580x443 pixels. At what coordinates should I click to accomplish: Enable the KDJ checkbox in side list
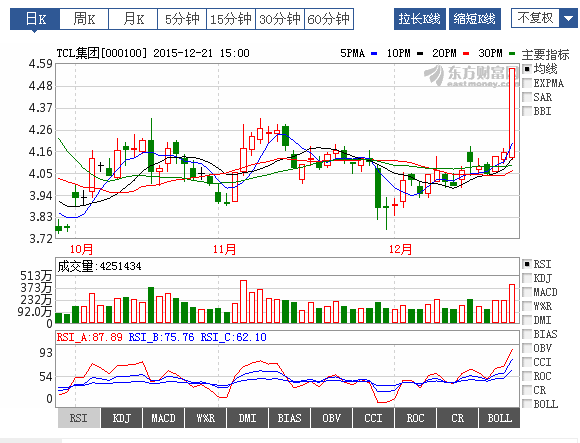527,278
